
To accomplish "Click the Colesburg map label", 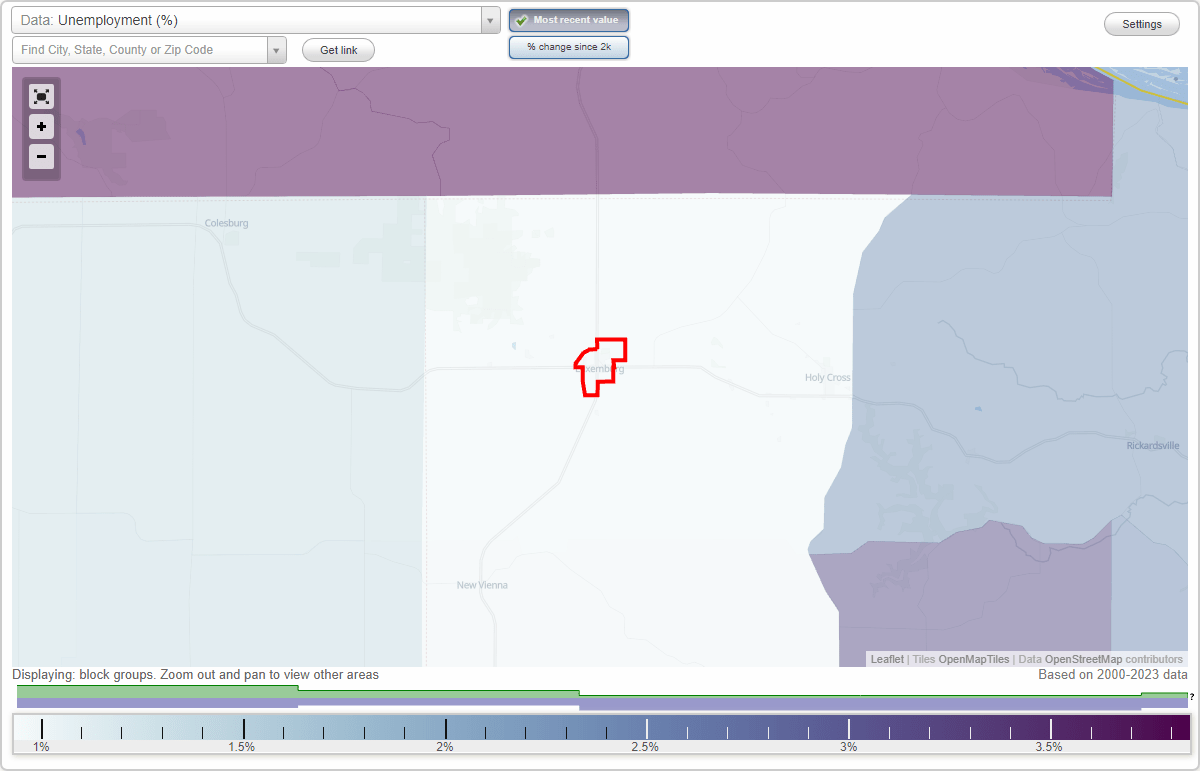I will [x=226, y=223].
